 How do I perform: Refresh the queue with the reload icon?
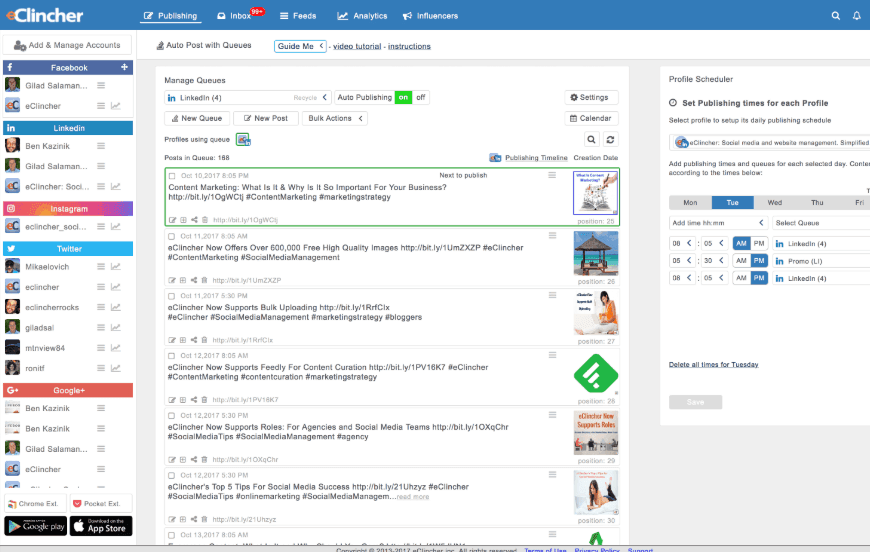point(610,140)
